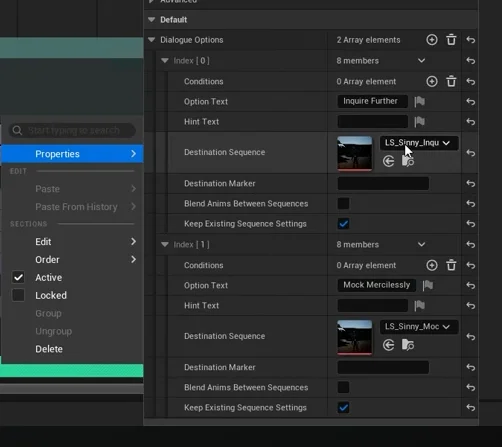Toggle the Active checkbox in context menu

click(x=18, y=277)
